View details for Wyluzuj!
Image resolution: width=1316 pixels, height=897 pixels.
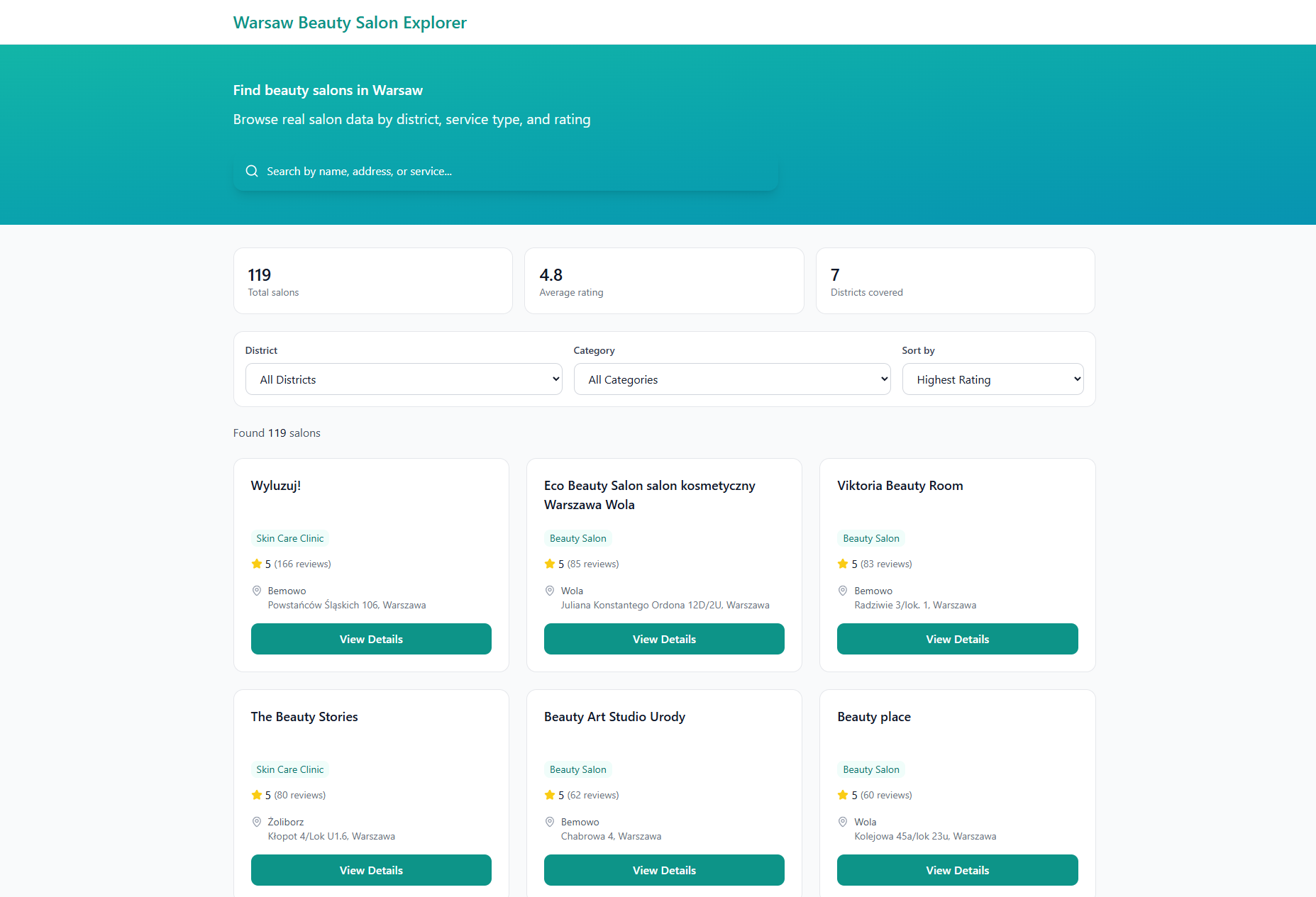coord(371,639)
